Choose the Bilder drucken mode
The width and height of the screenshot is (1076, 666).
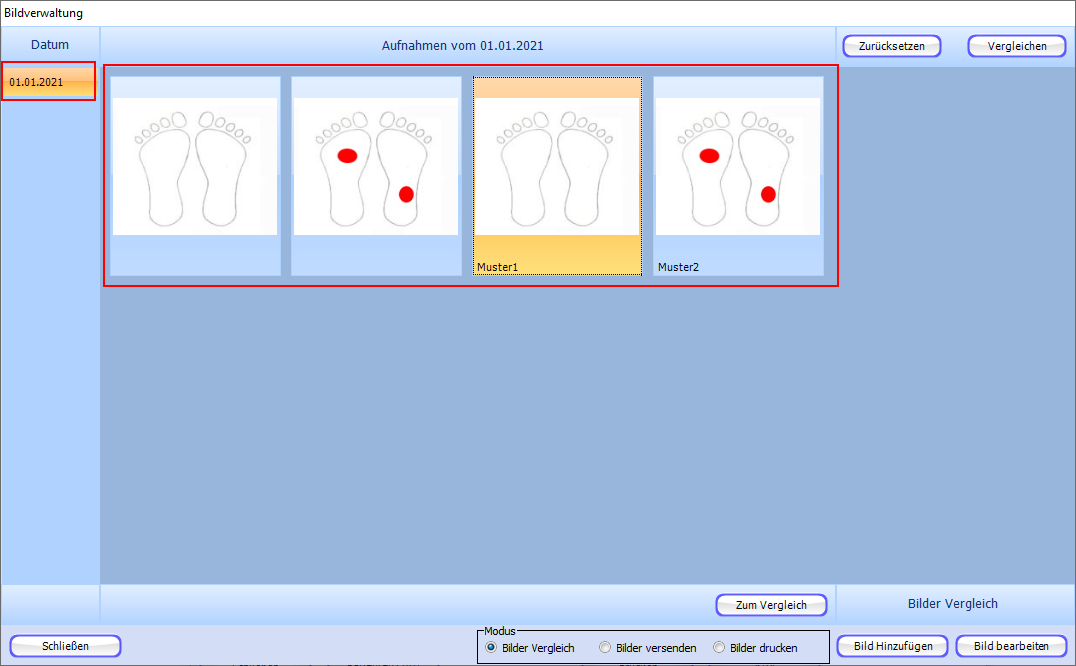point(719,648)
